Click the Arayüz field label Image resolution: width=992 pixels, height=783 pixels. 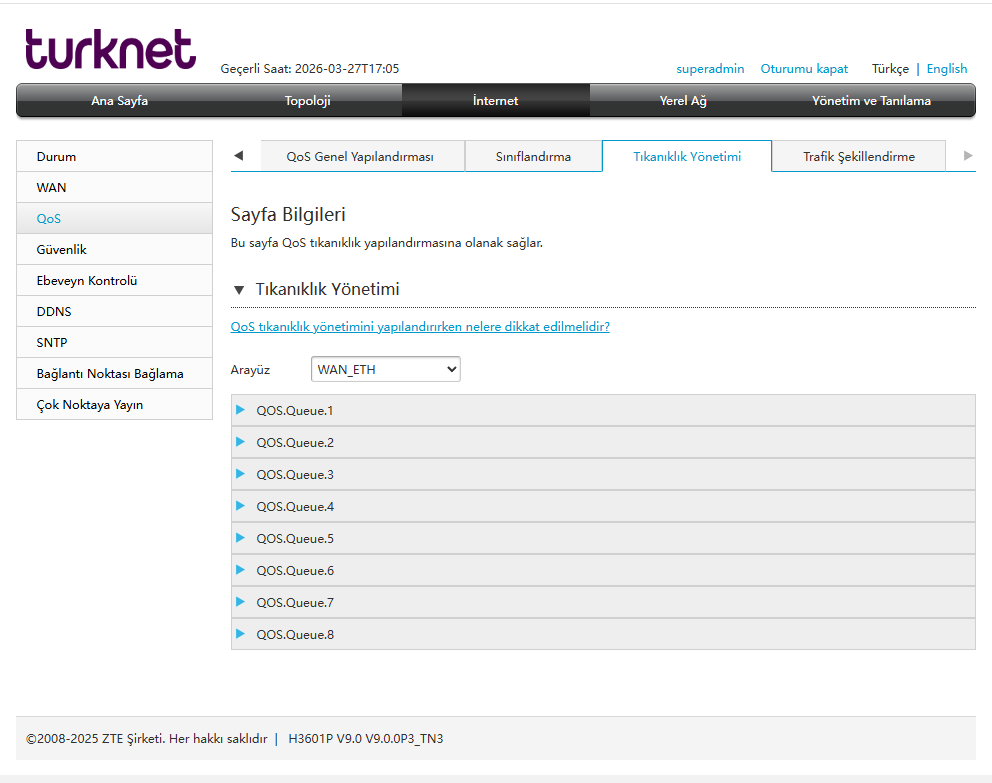pyautogui.click(x=250, y=369)
